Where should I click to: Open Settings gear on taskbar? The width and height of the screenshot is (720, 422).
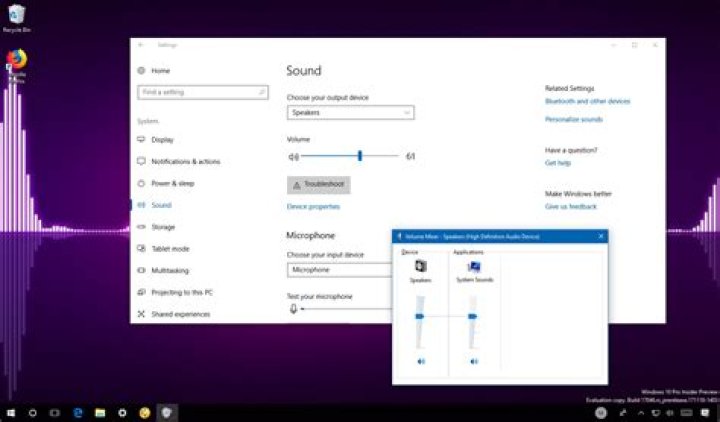click(122, 413)
